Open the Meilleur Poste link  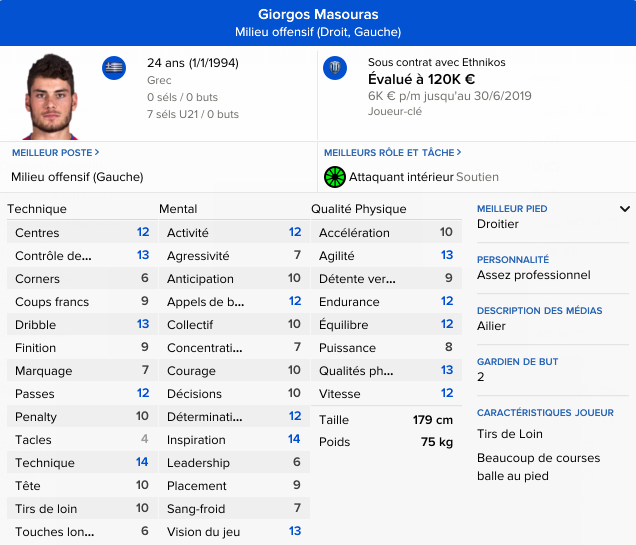pos(55,153)
